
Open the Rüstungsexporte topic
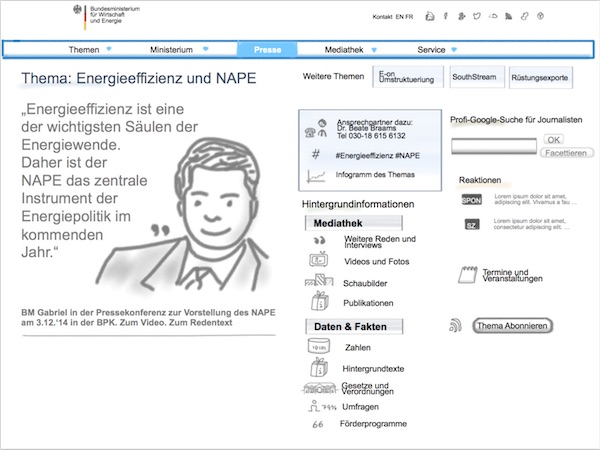(541, 78)
